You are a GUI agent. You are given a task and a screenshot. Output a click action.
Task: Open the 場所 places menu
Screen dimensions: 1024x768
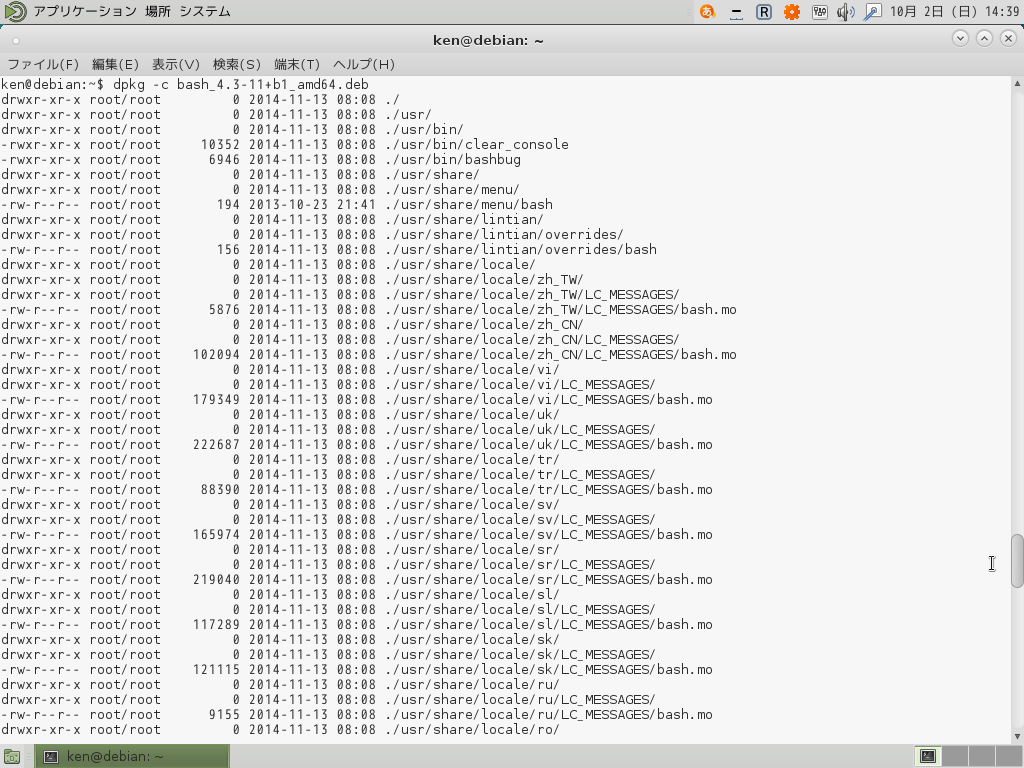157,12
